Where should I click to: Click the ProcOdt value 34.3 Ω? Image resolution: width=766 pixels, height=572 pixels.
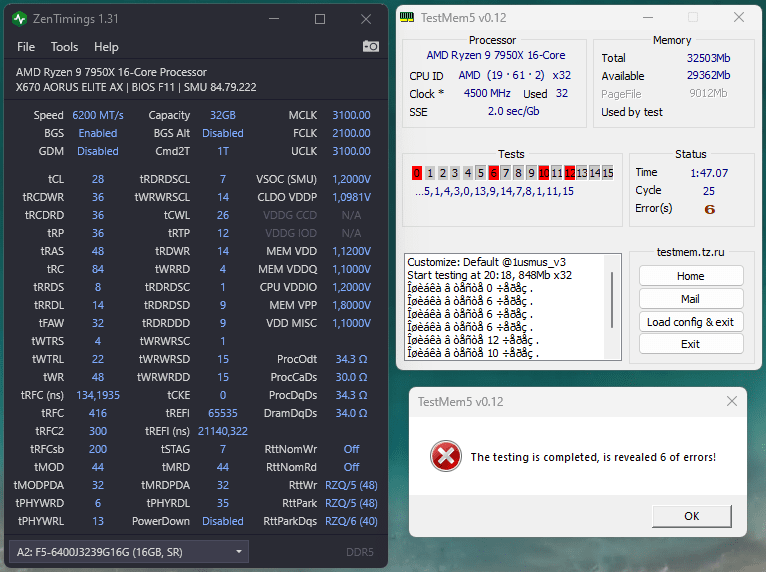(x=351, y=359)
